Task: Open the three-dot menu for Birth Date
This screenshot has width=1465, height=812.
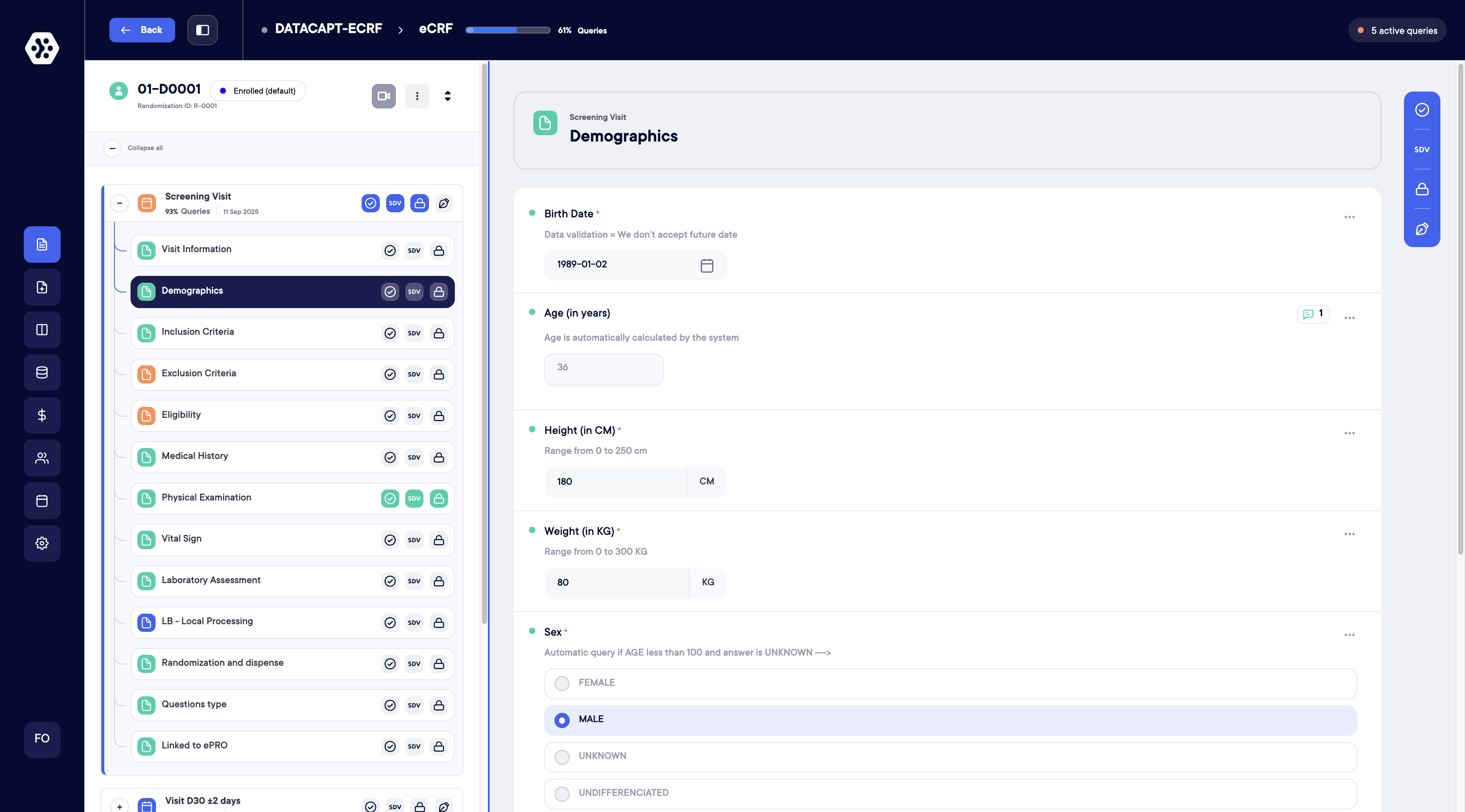Action: click(1349, 217)
